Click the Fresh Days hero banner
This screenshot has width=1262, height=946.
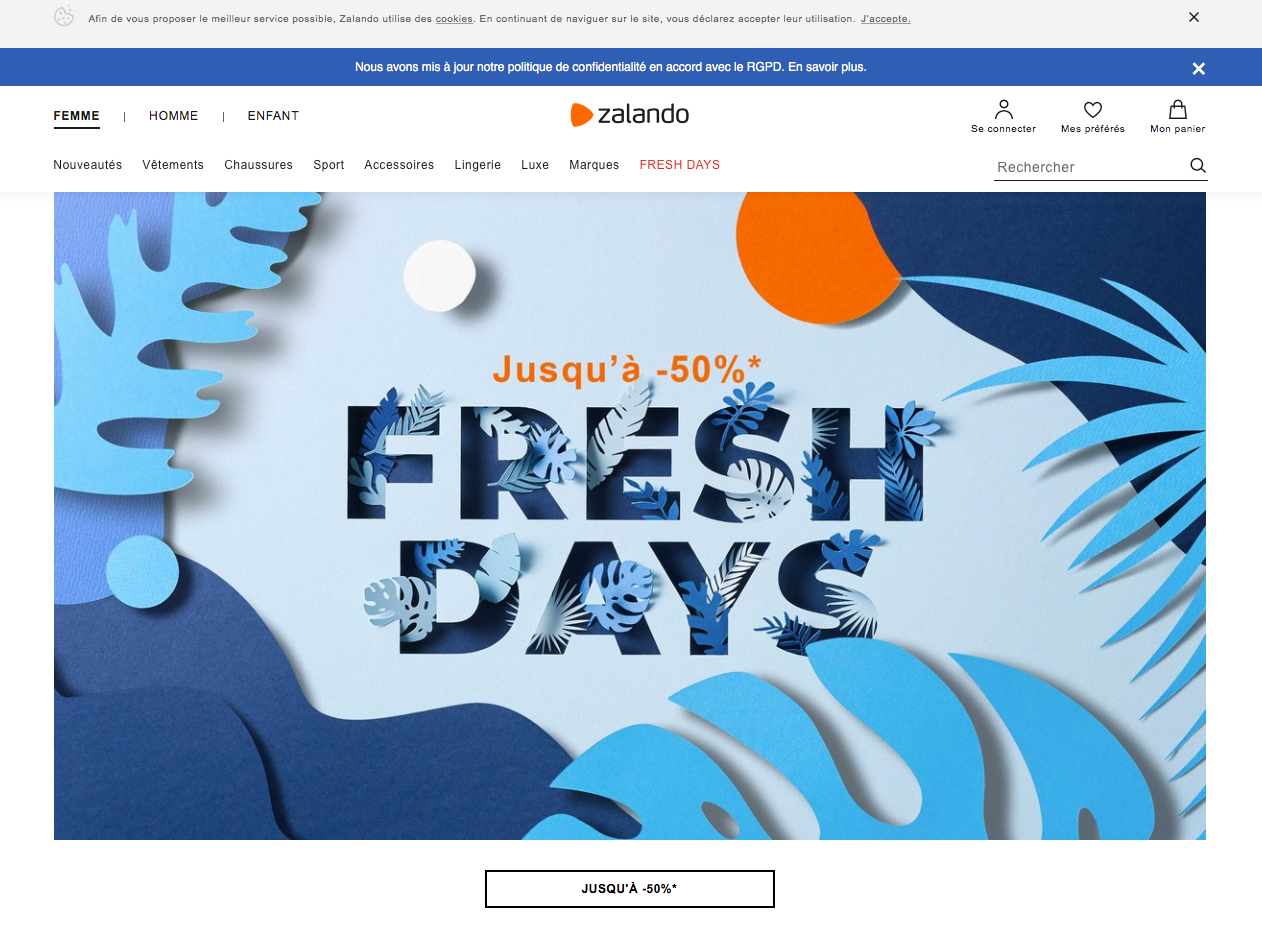(x=630, y=516)
